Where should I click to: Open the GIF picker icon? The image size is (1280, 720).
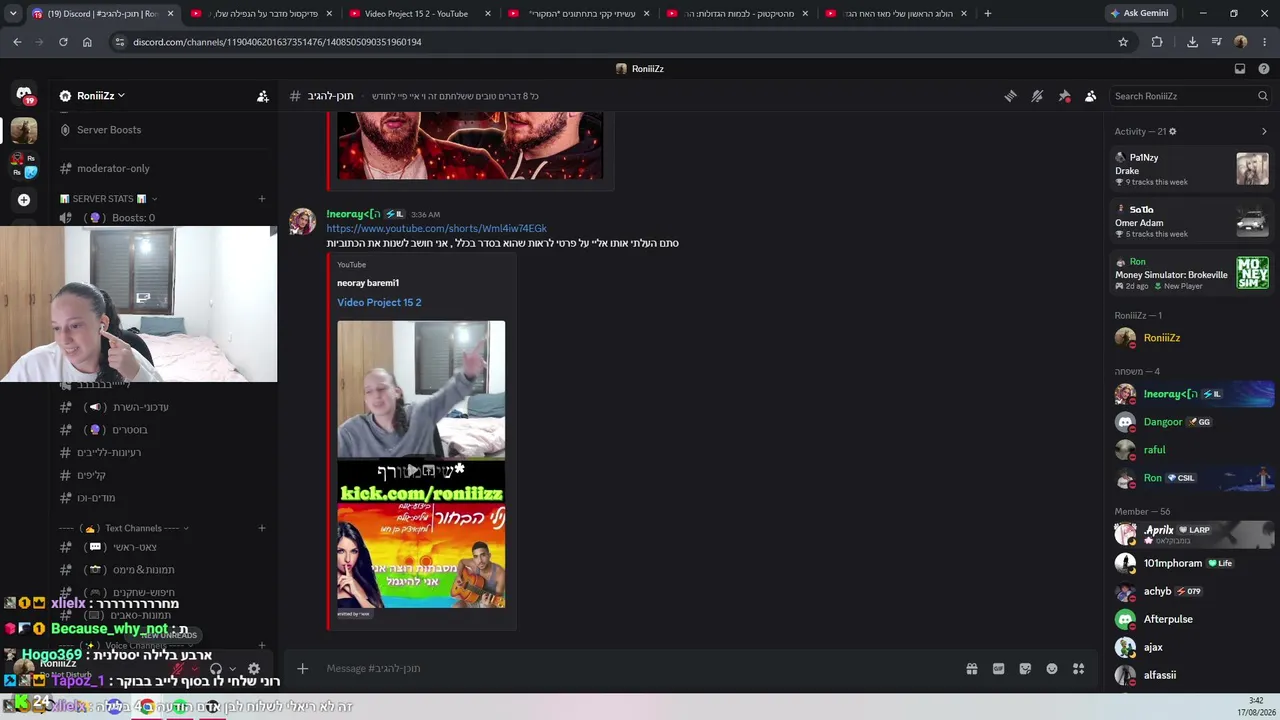998,669
